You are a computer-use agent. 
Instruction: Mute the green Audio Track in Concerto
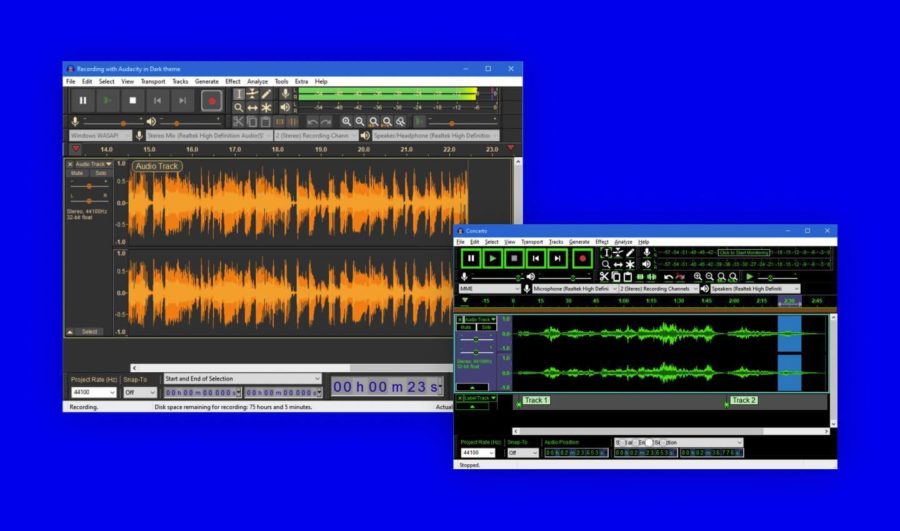coord(465,327)
